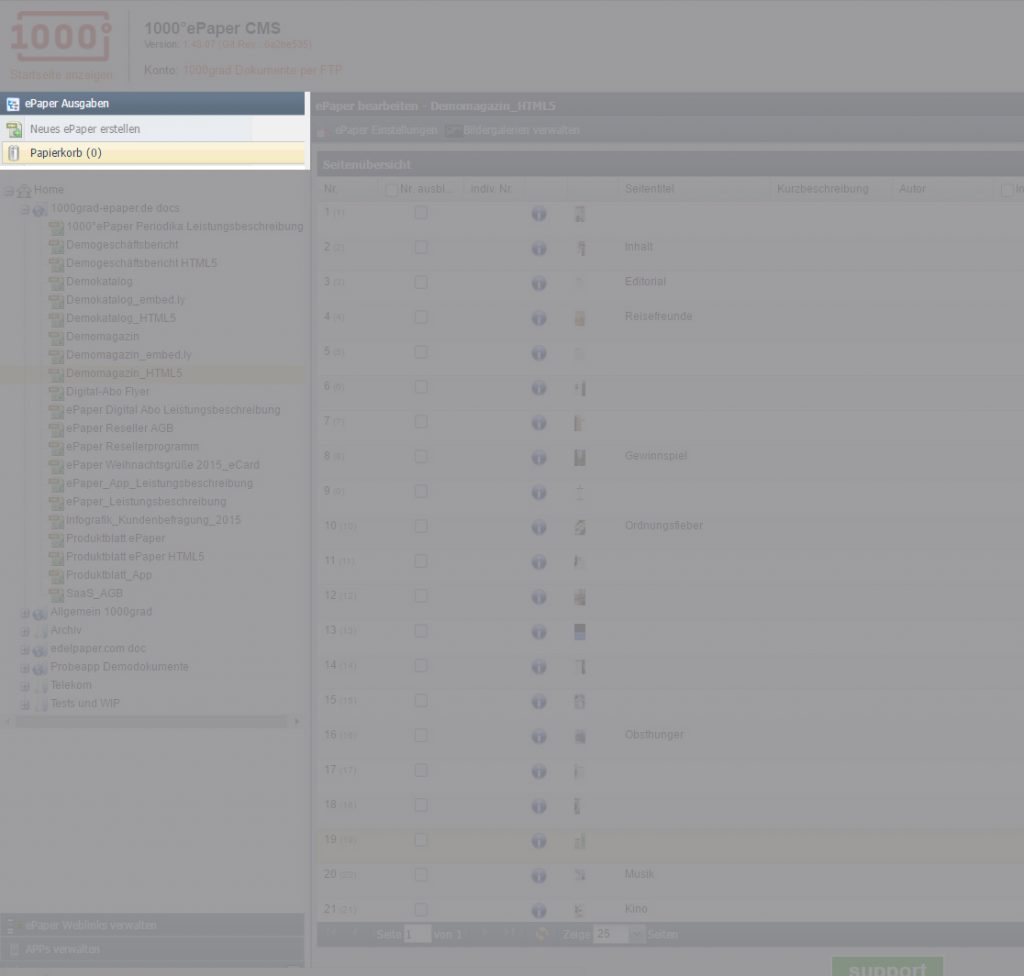This screenshot has height=976, width=1024.
Task: Click the tree panel horizontal scrollbar
Action: pyautogui.click(x=152, y=721)
